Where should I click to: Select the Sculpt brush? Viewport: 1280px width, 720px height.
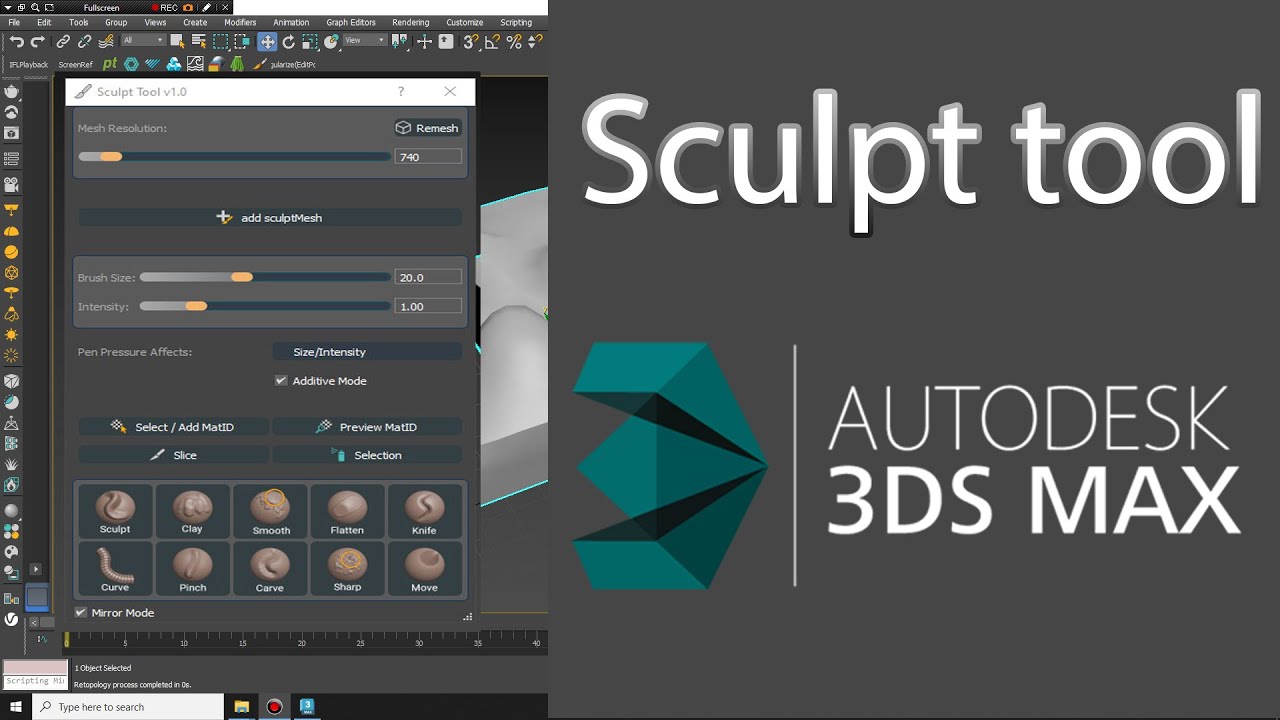[115, 512]
